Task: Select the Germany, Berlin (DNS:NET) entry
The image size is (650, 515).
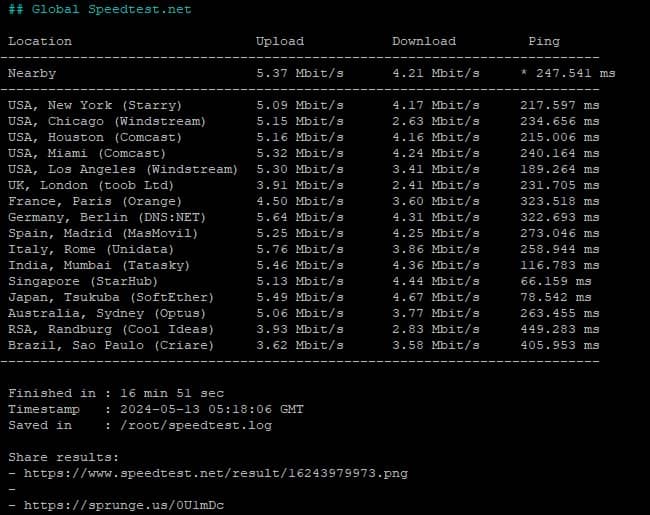Action: [107, 217]
